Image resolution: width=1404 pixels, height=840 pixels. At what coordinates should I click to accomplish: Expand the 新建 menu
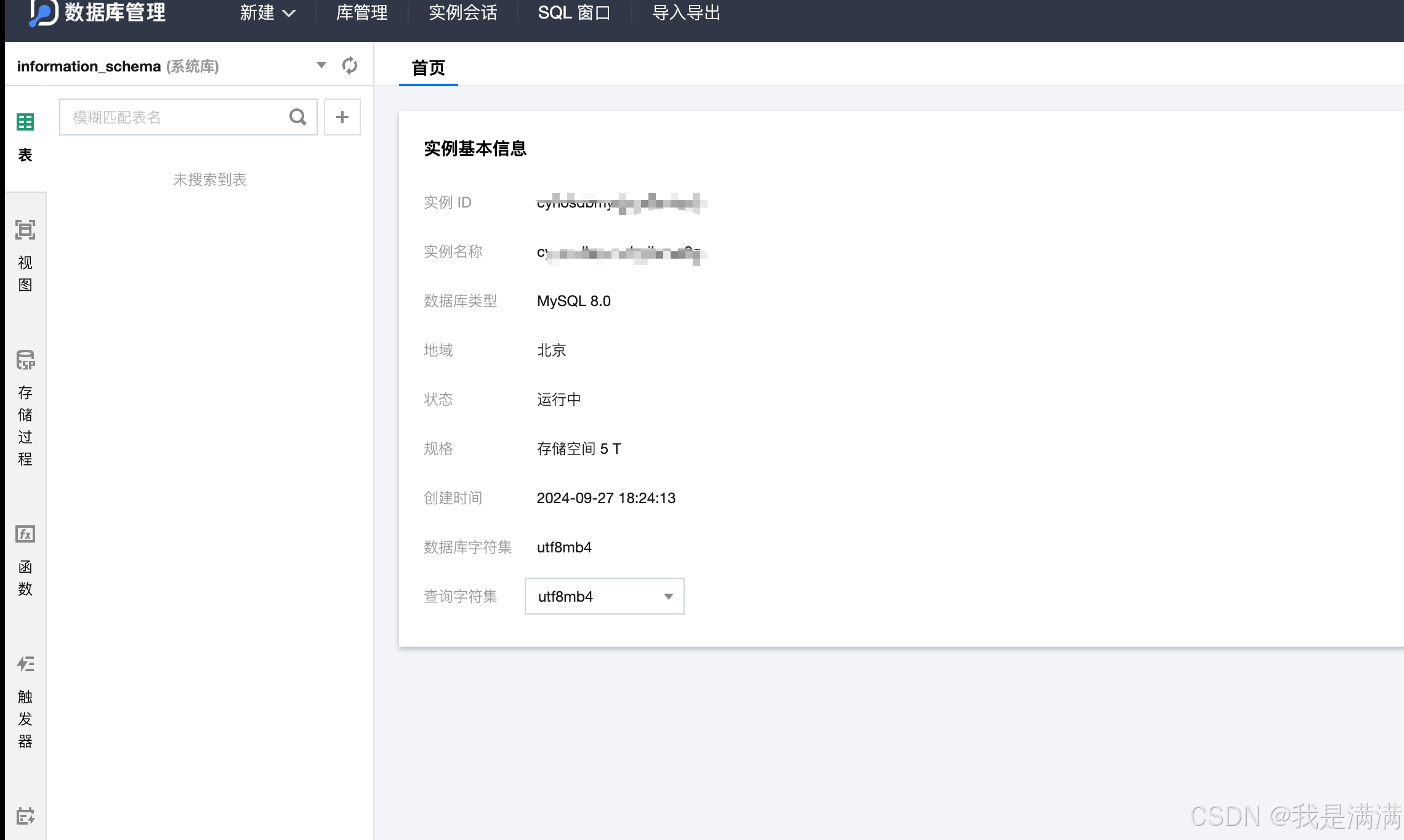click(267, 12)
